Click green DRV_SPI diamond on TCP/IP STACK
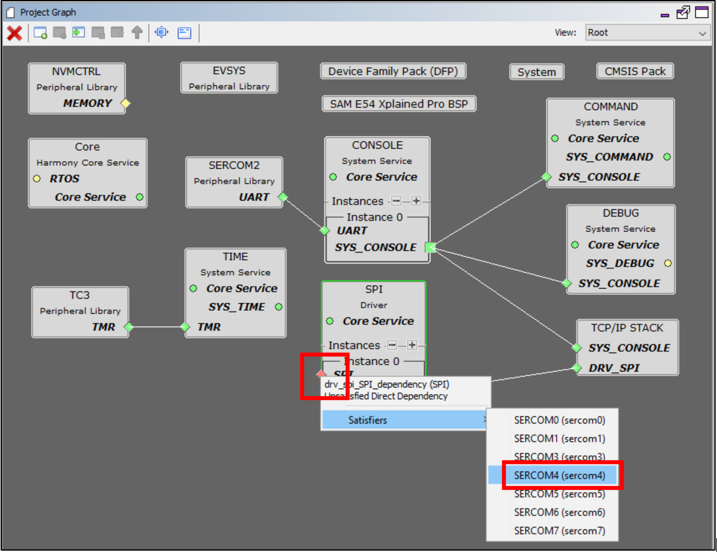717x552 pixels. click(x=577, y=368)
